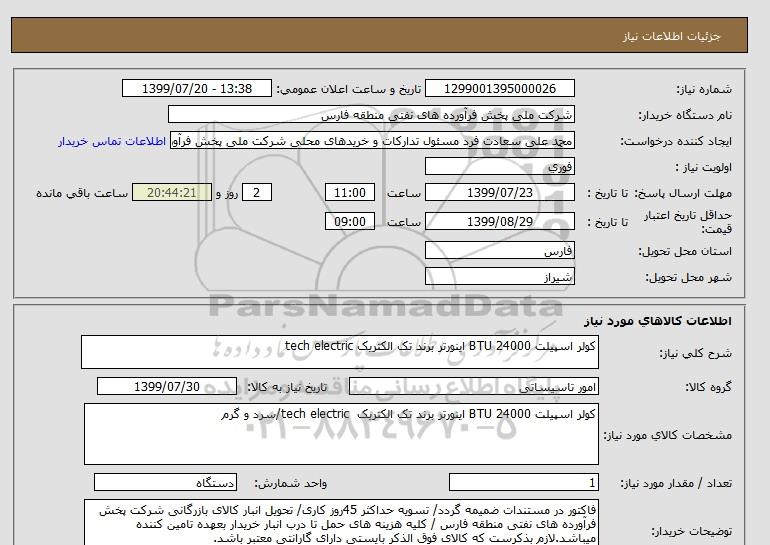The image size is (770, 545).
Task: Click the label استان محل تحویل
Action: [685, 251]
